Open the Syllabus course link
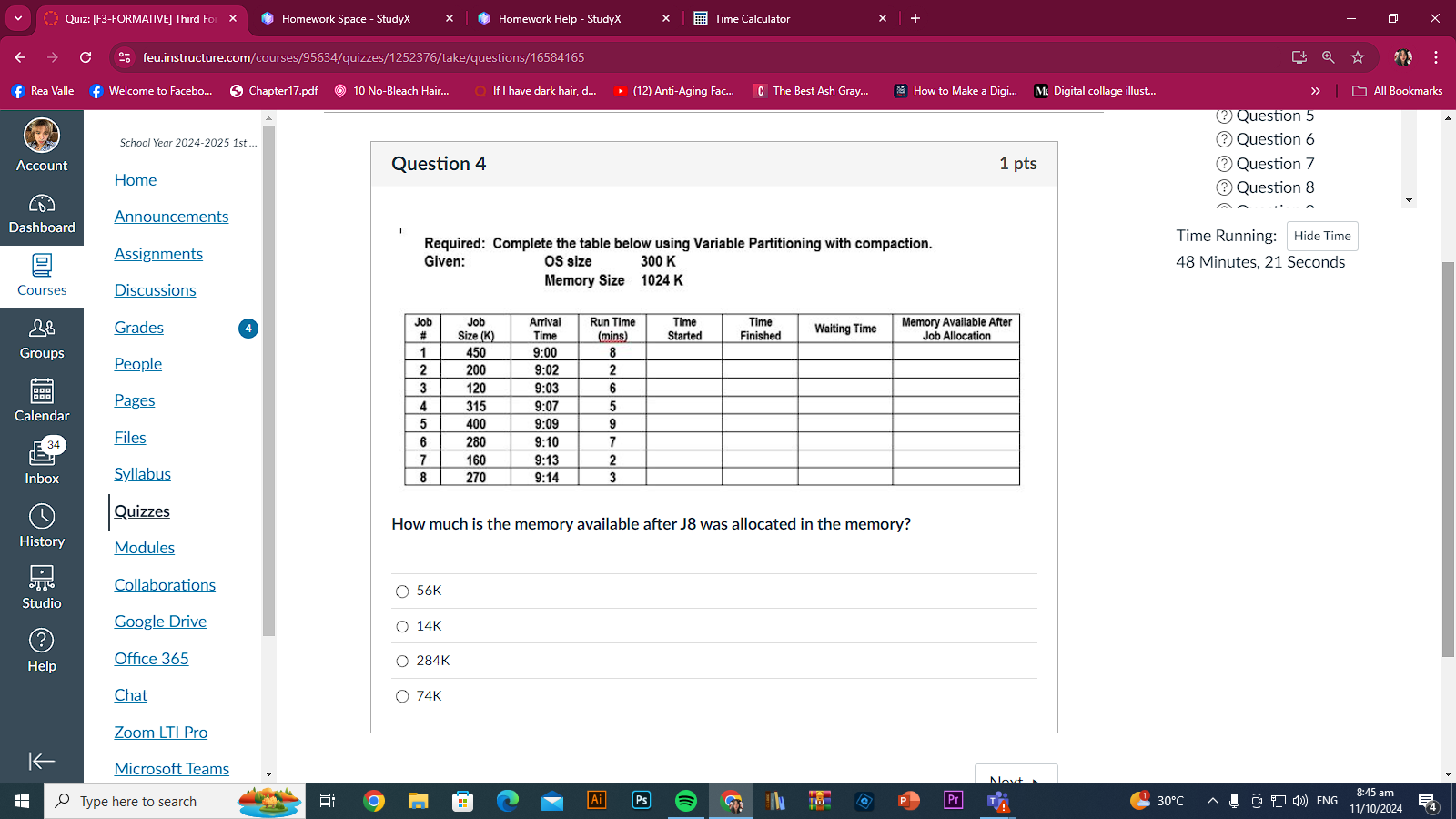Screen dimensions: 1456x819 (x=142, y=474)
